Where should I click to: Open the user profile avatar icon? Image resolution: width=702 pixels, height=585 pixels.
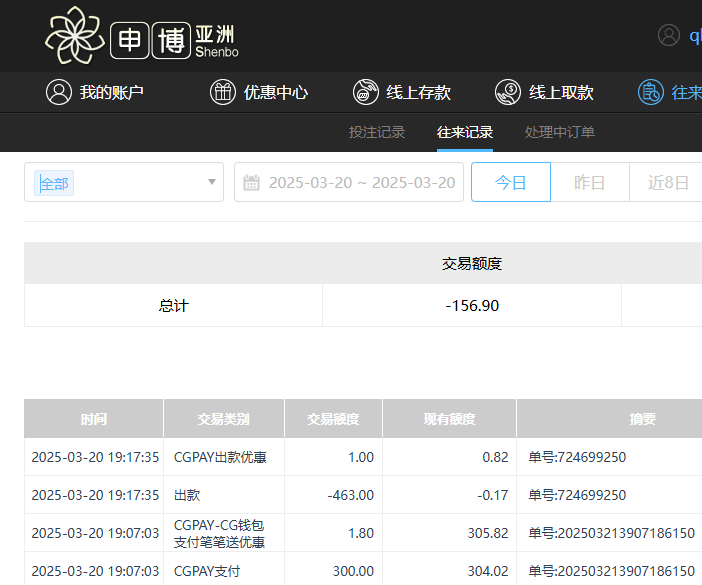pos(669,35)
